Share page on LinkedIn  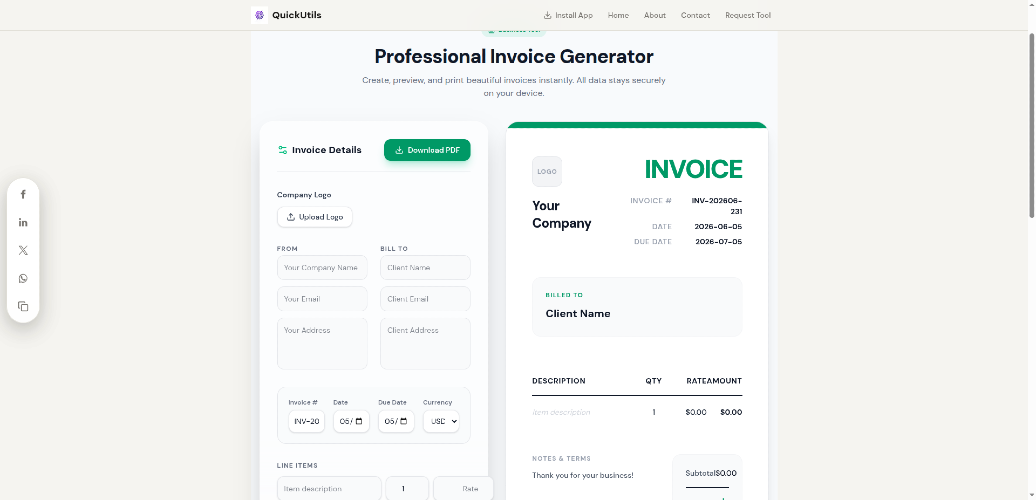(23, 223)
